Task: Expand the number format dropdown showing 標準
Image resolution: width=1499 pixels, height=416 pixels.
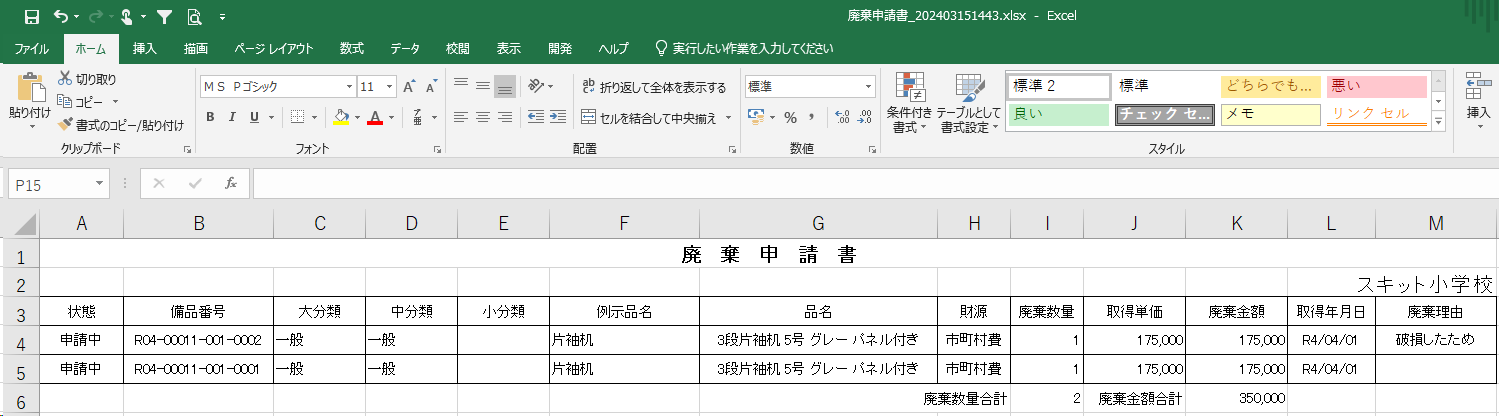Action: [x=868, y=87]
